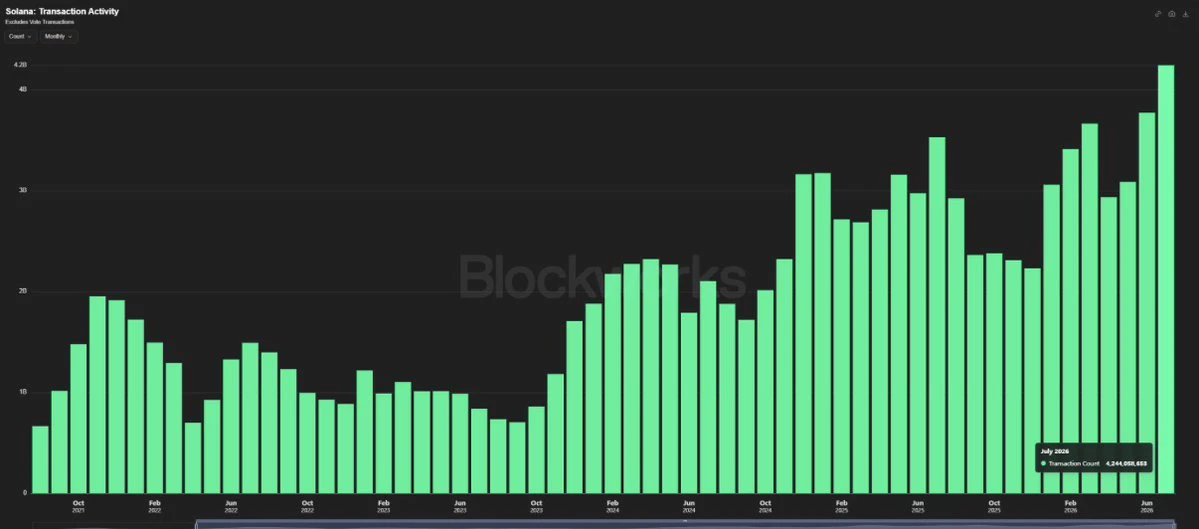Open the Monthly interval dropdown
Viewport: 1199px width, 529px height.
(x=59, y=37)
